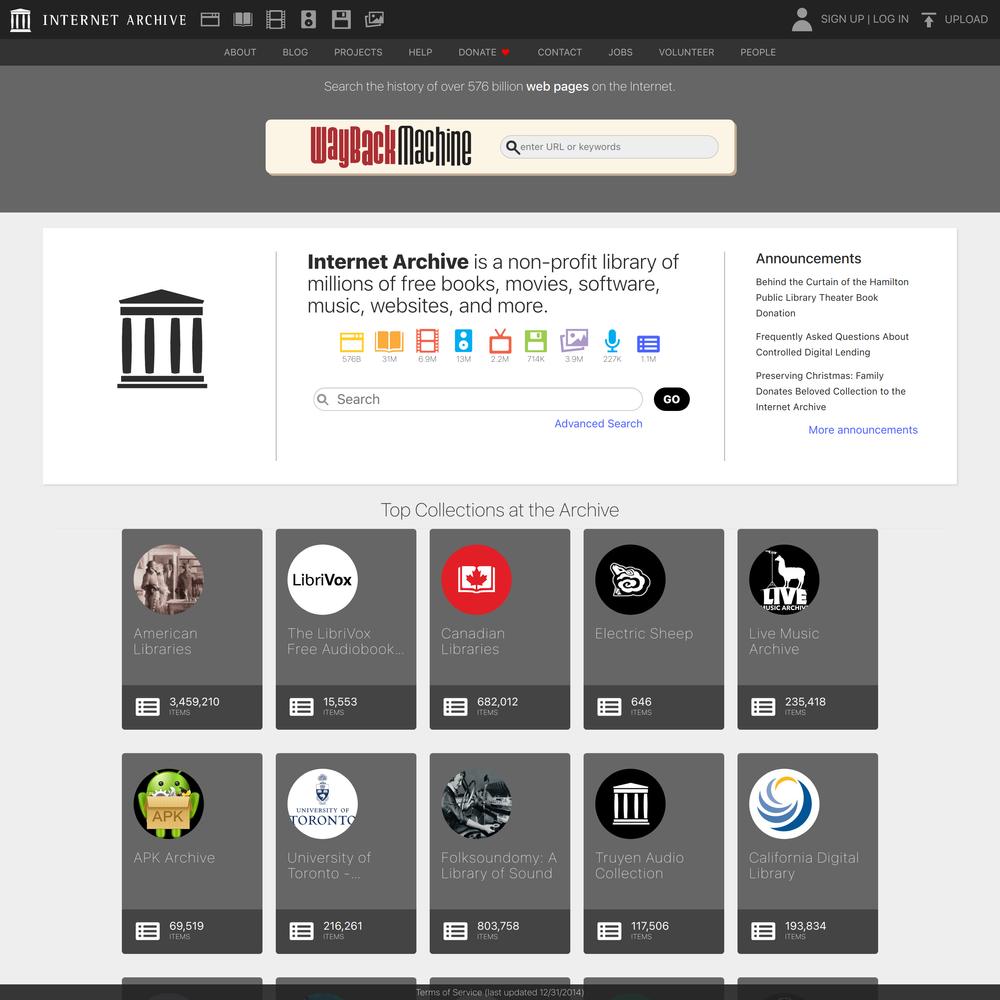Select the microphone icon labeled 227K
The image size is (1000, 1000).
coord(612,341)
